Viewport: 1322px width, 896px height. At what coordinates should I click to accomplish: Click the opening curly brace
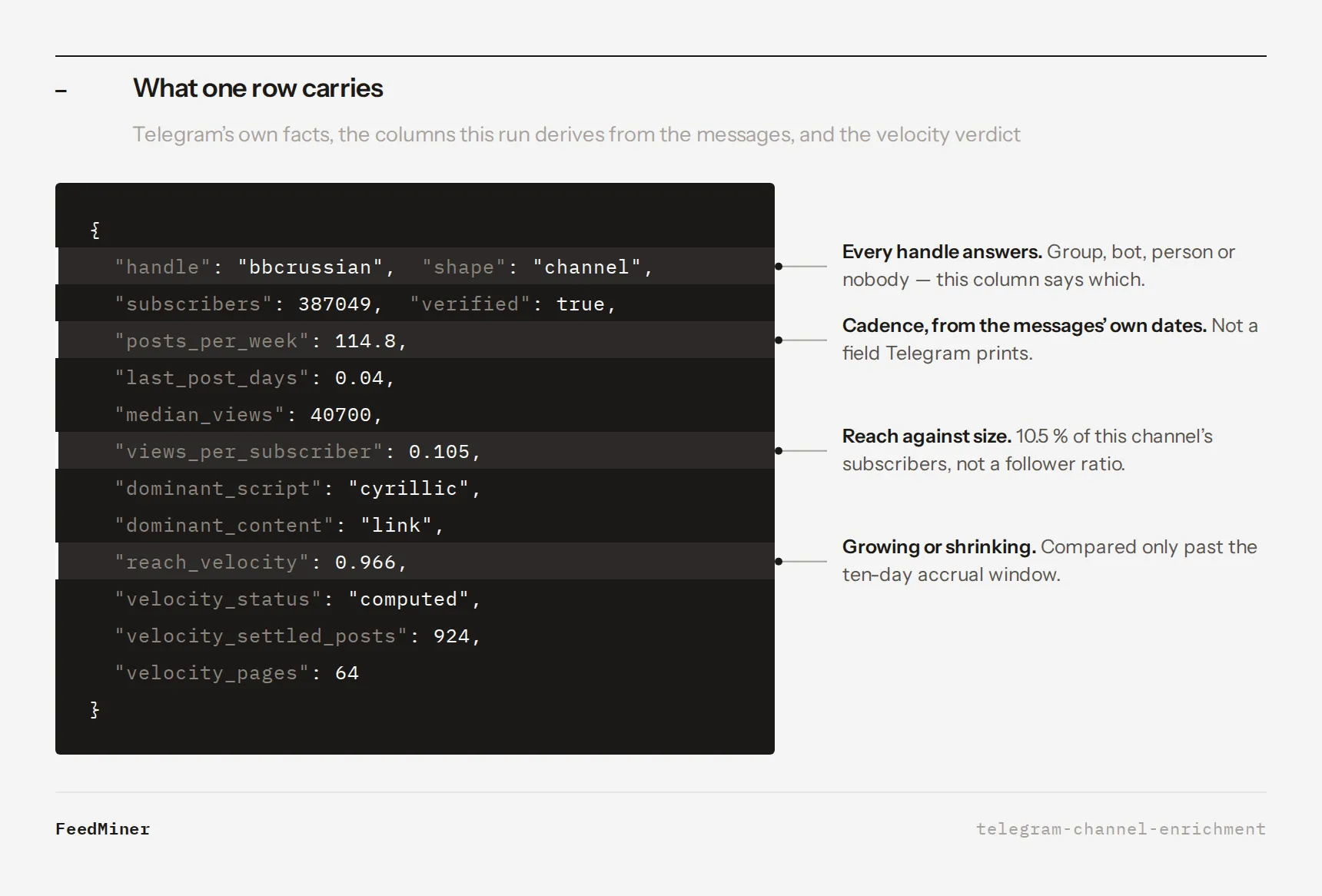click(95, 230)
